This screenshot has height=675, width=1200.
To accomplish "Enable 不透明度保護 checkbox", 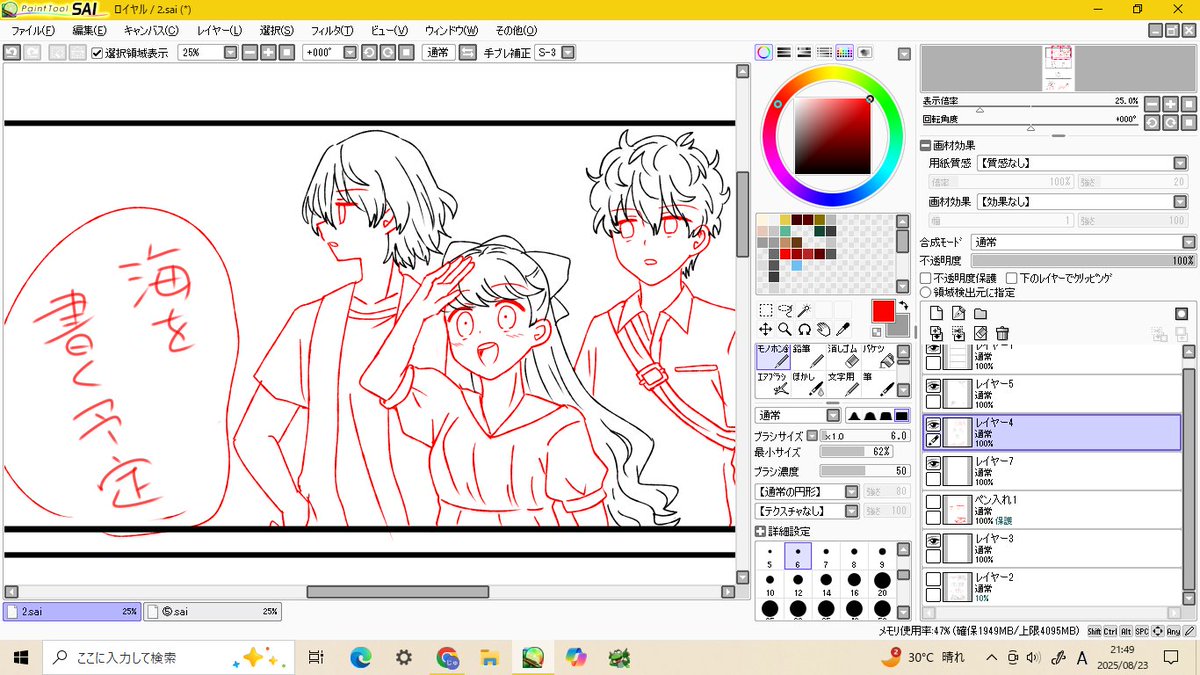I will coord(926,278).
